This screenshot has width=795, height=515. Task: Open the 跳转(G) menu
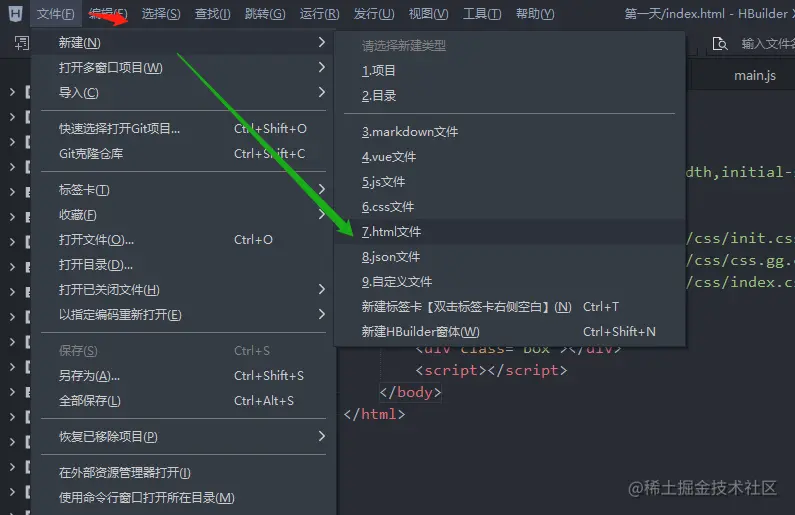(265, 14)
